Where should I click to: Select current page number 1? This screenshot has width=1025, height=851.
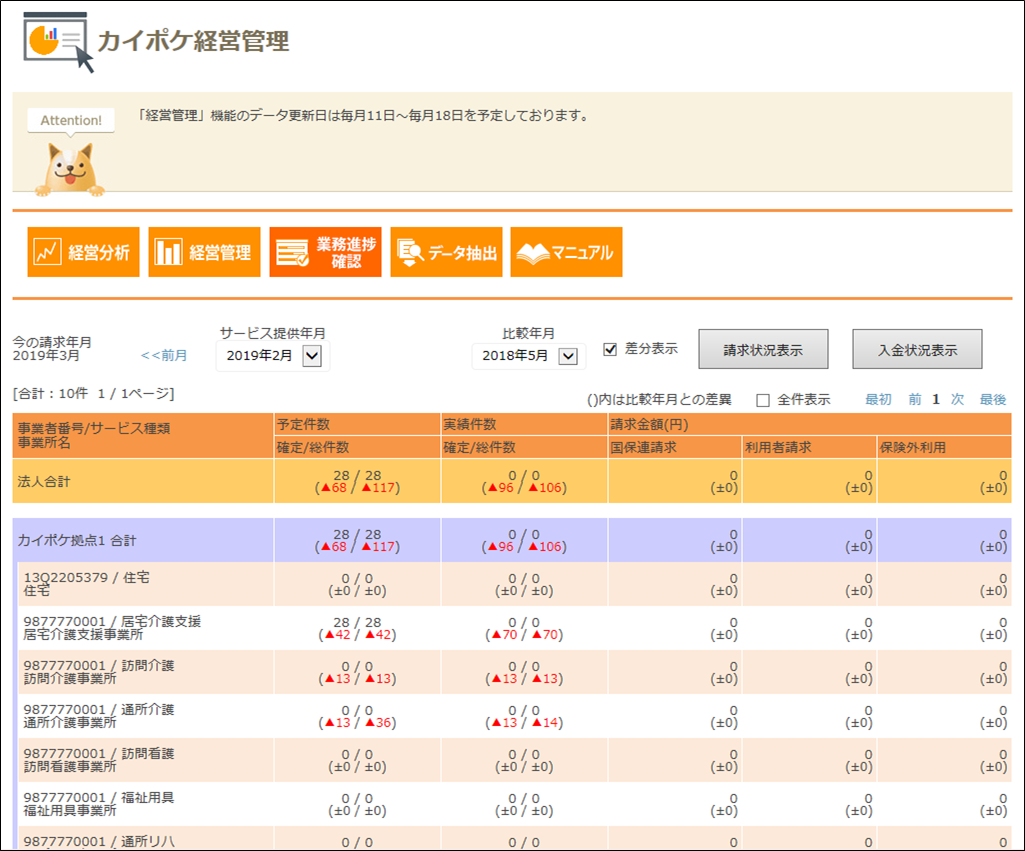pyautogui.click(x=935, y=399)
